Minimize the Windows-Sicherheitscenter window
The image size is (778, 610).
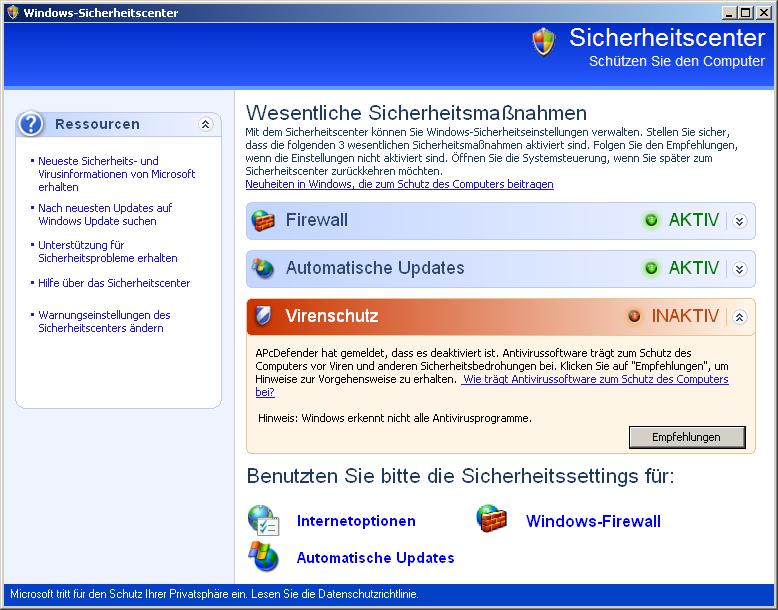coord(729,13)
